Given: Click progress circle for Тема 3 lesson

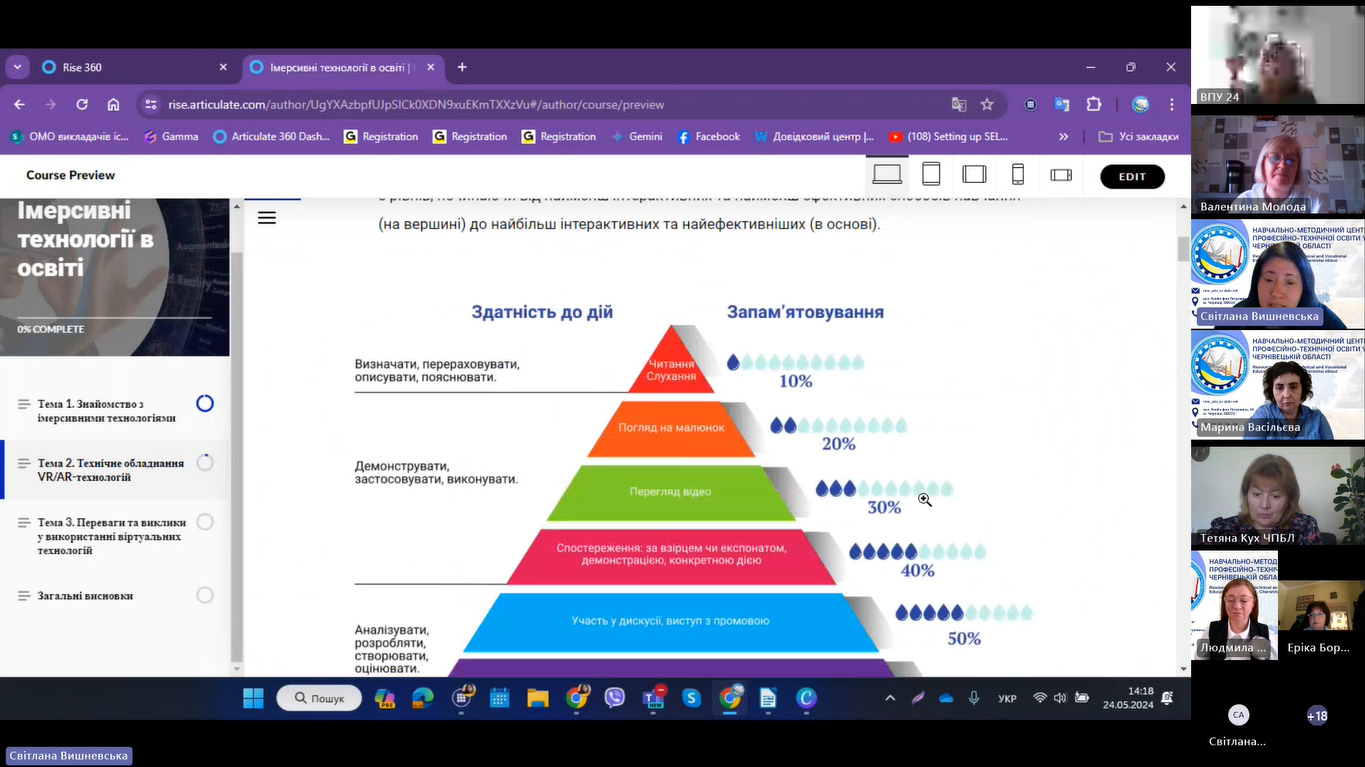Looking at the screenshot, I should 205,522.
